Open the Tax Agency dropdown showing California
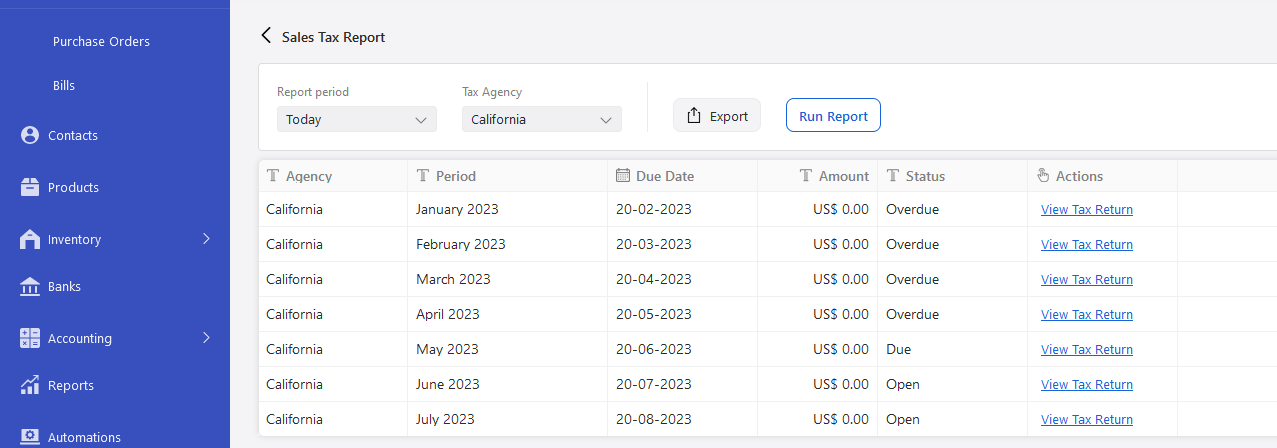1277x448 pixels. [542, 119]
